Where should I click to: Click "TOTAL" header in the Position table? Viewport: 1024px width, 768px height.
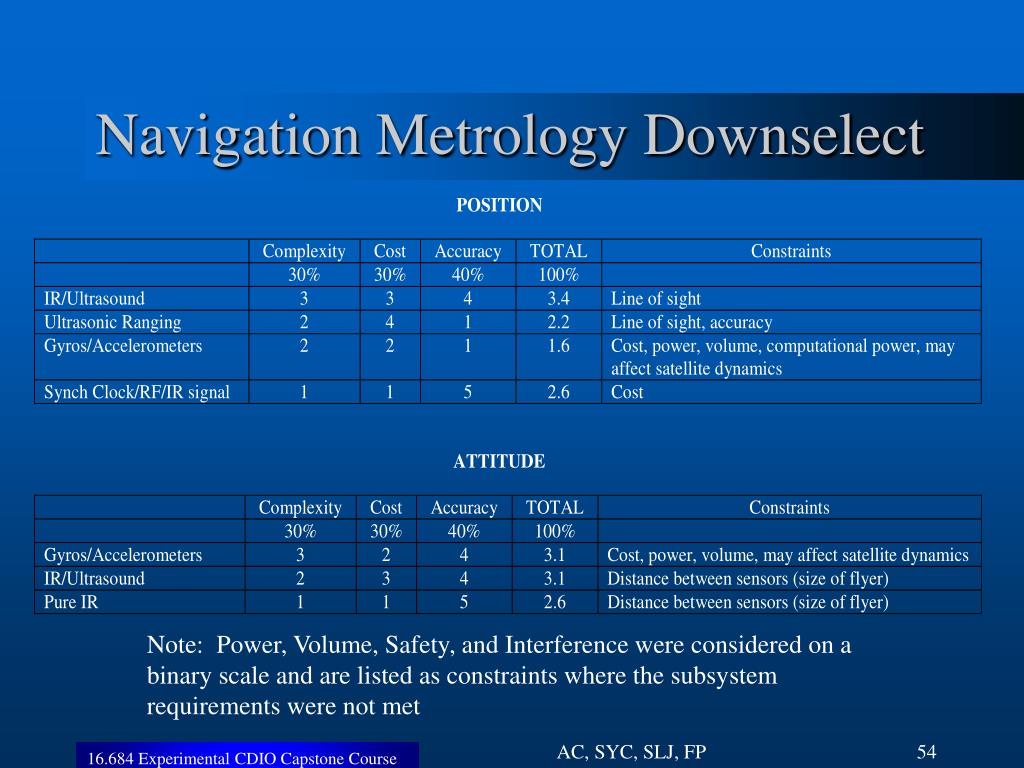click(x=558, y=251)
